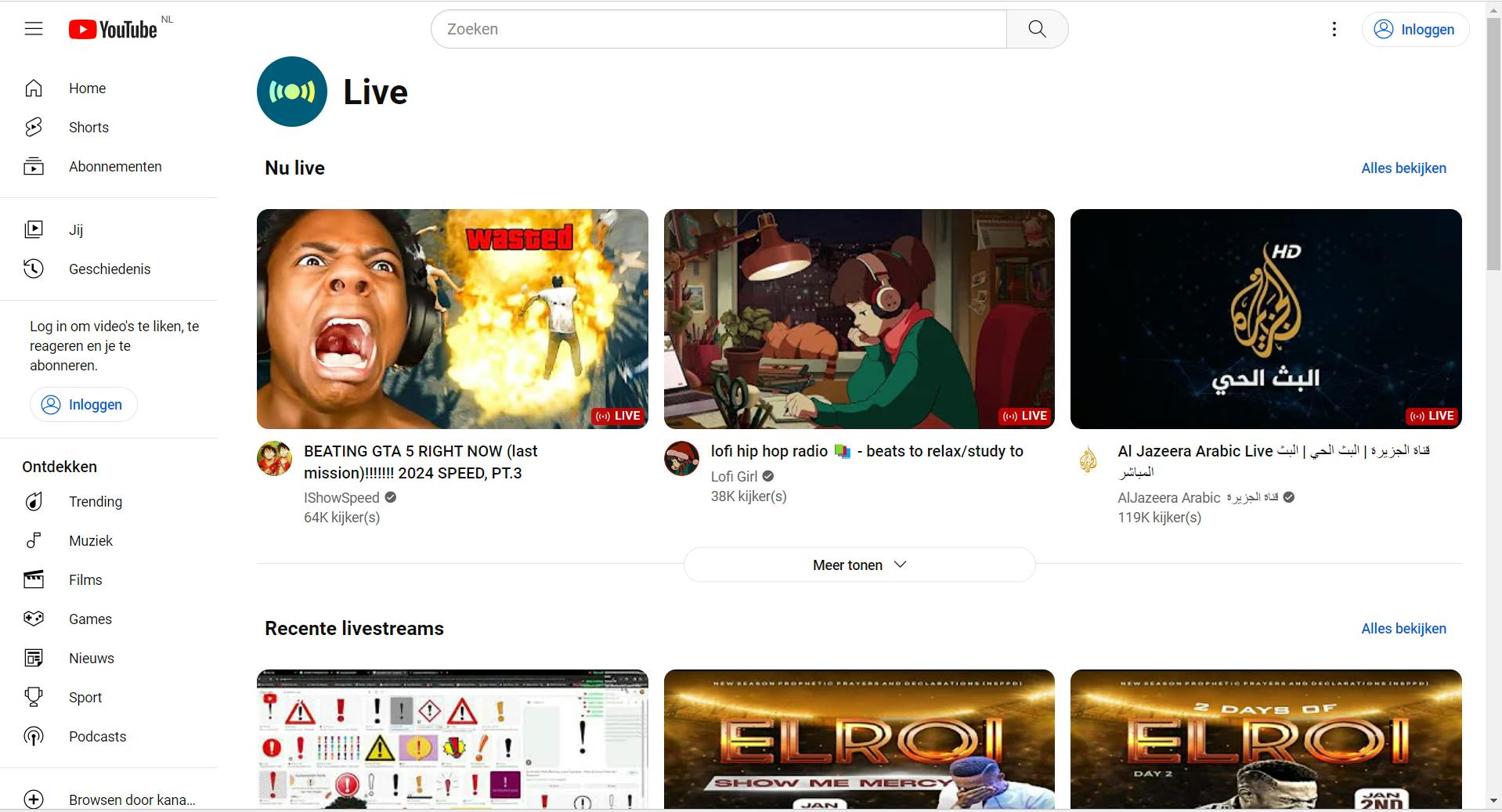Open Games in the sidebar
The height and width of the screenshot is (812, 1502).
109,619
